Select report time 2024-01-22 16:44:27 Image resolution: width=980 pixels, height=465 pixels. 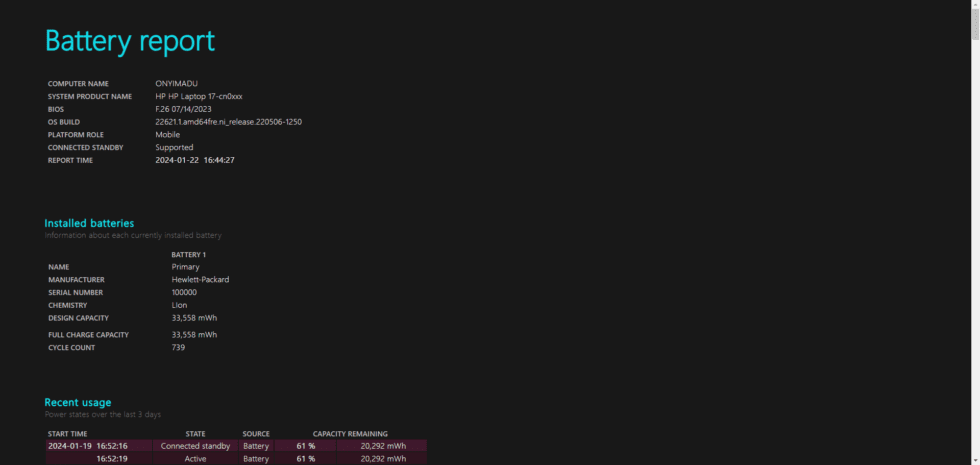195,161
